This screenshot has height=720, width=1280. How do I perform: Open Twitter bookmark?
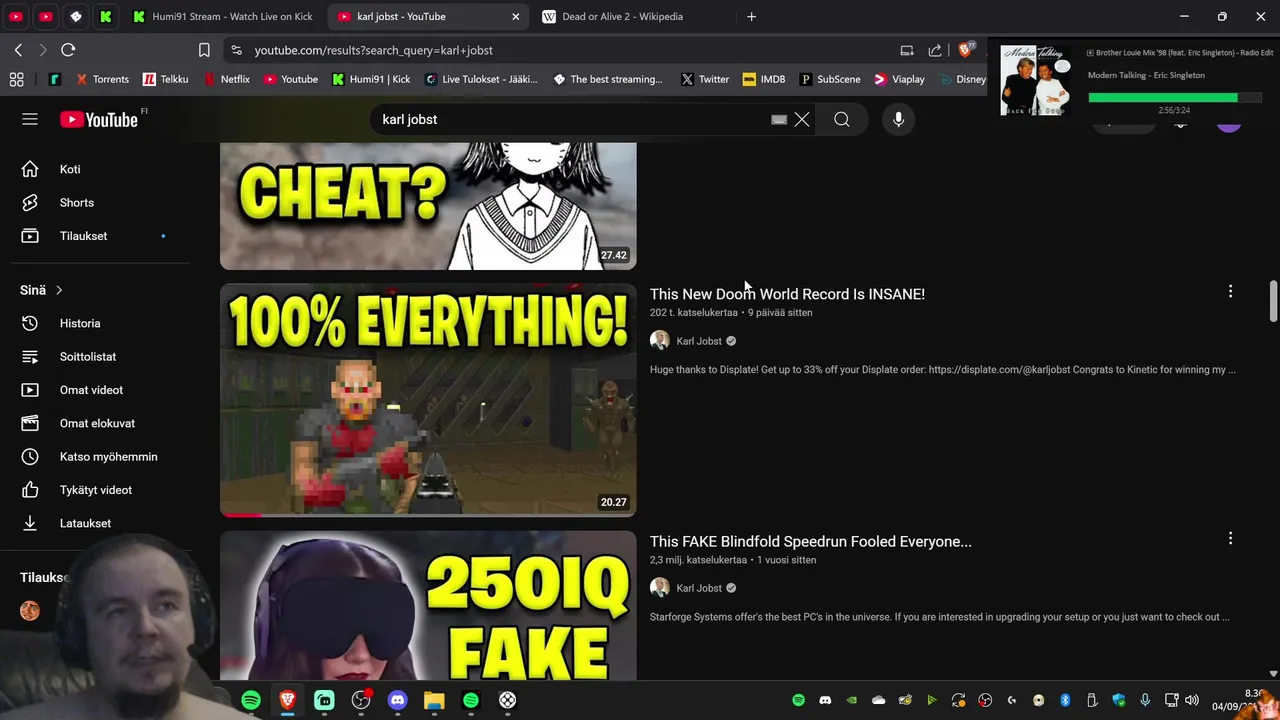point(705,79)
